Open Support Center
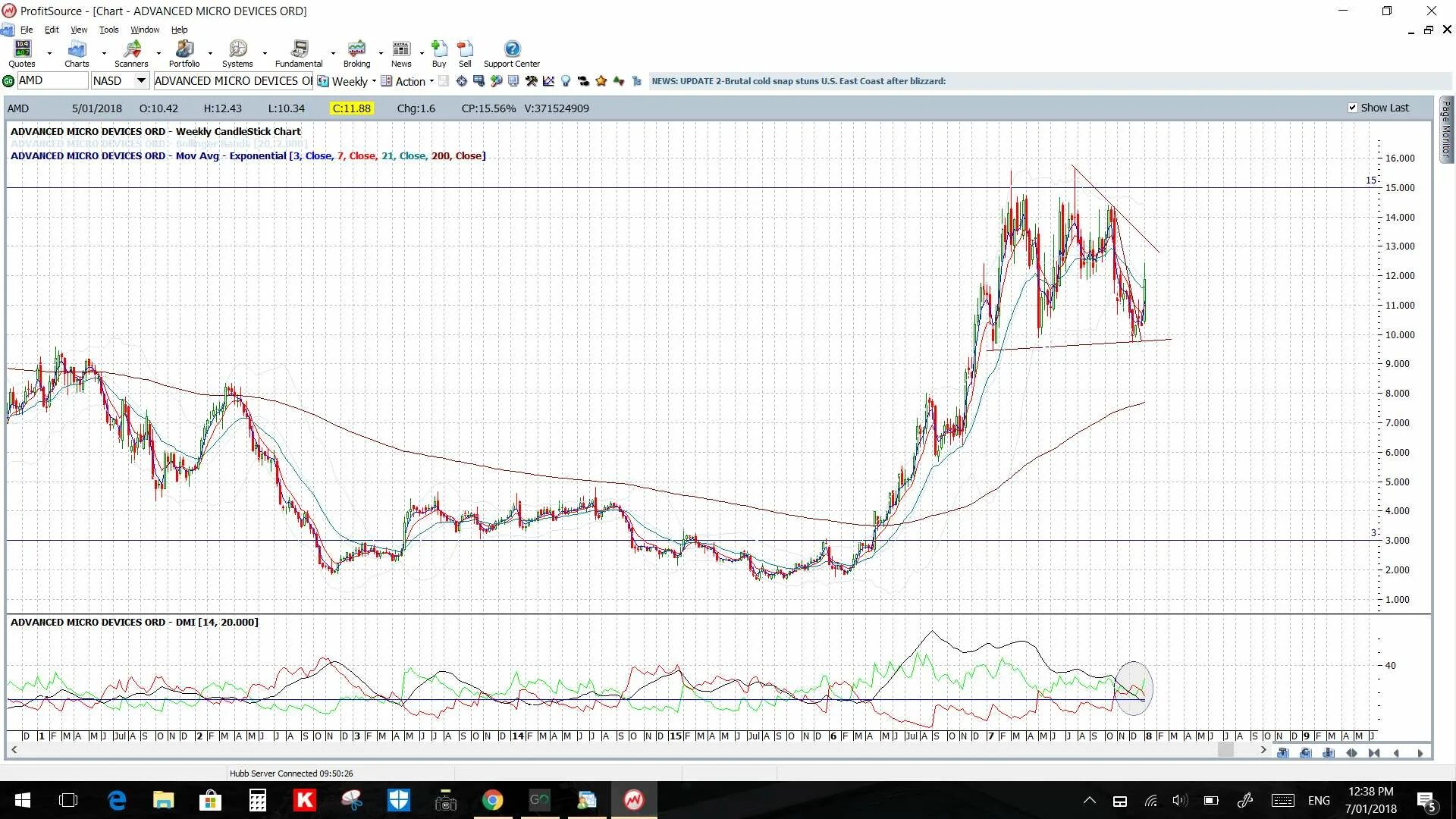1456x819 pixels. (x=512, y=50)
